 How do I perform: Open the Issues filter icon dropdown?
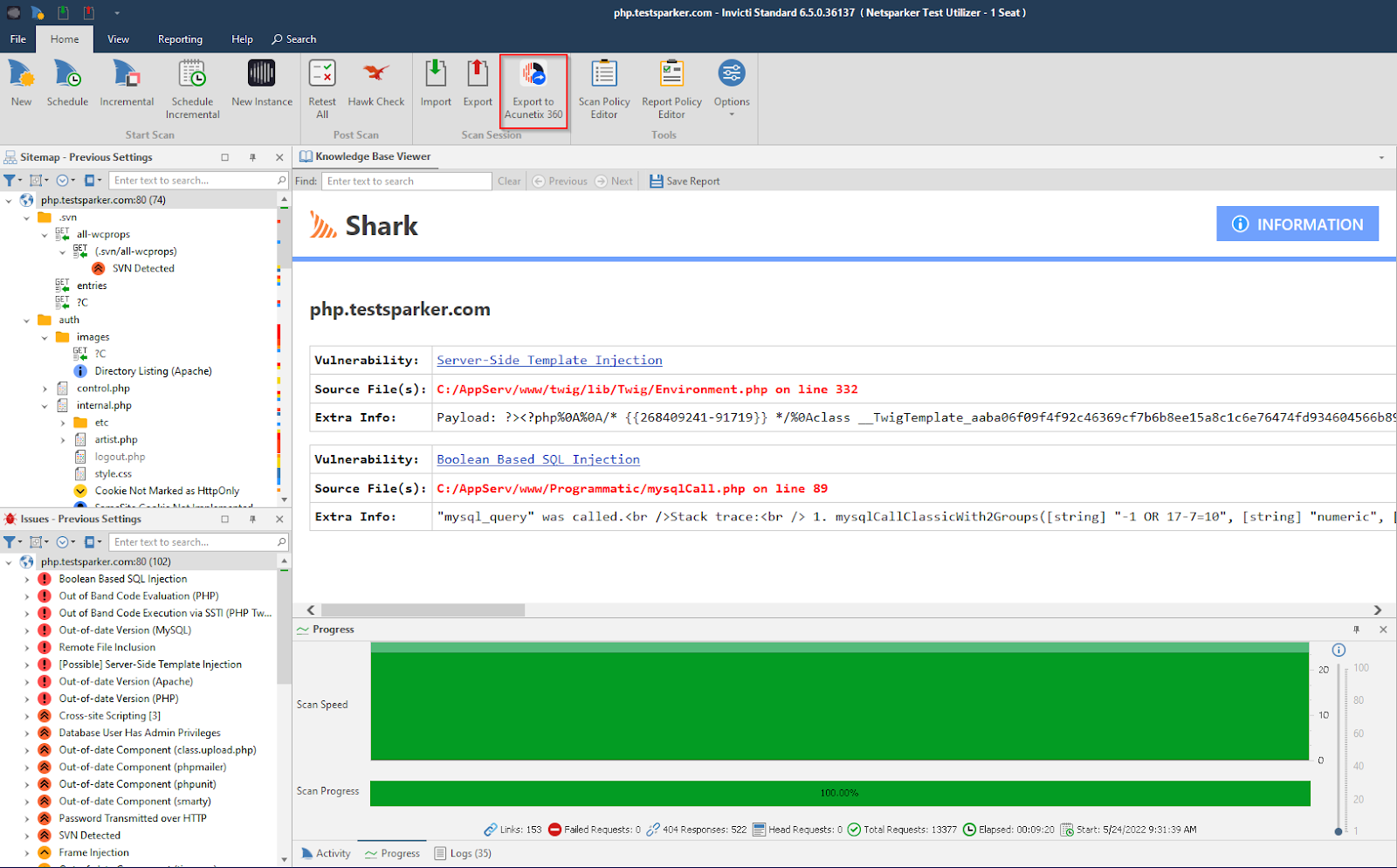coord(12,541)
